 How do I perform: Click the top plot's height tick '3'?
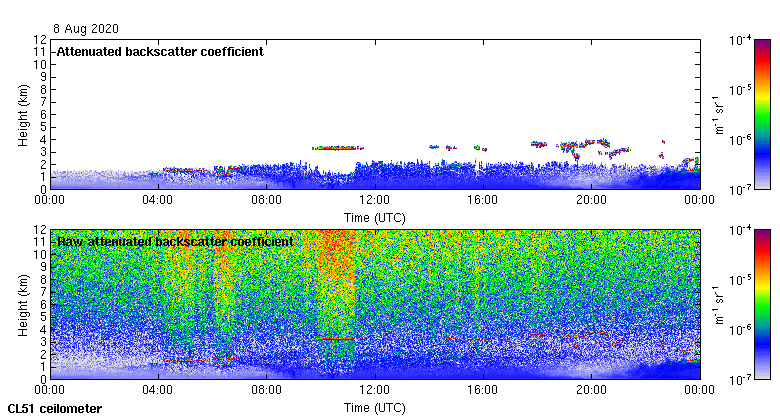(x=44, y=152)
